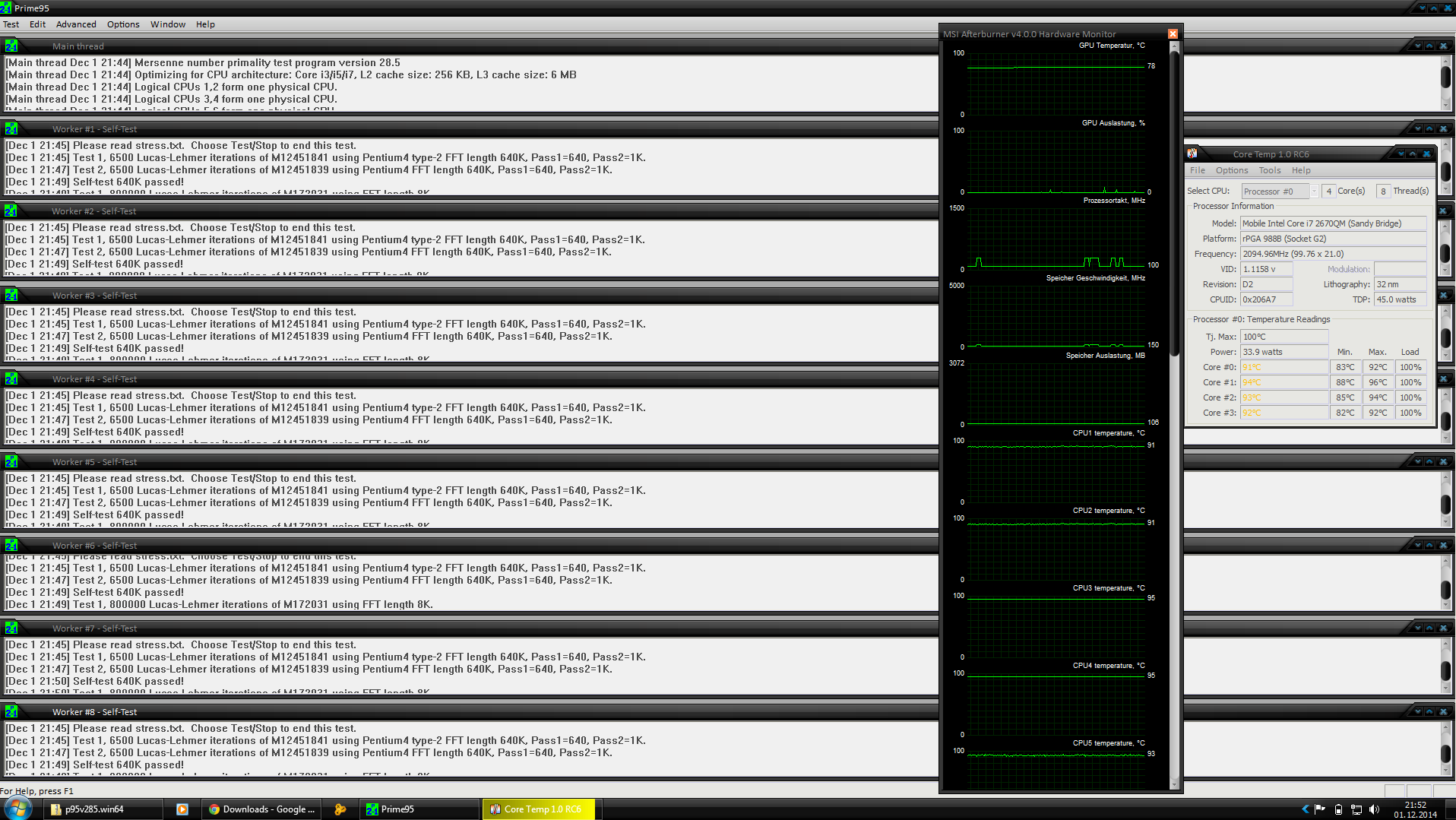Click the Main thread window scrollbar
The height and width of the screenshot is (820, 1456).
1445,82
